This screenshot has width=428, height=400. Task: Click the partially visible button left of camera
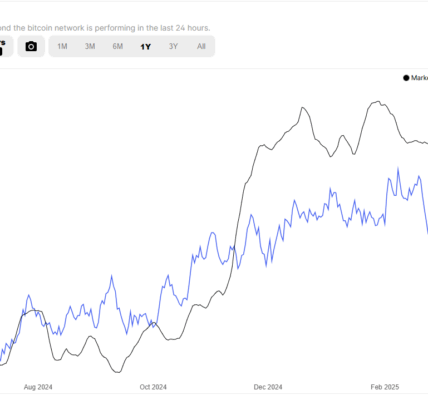(6, 46)
